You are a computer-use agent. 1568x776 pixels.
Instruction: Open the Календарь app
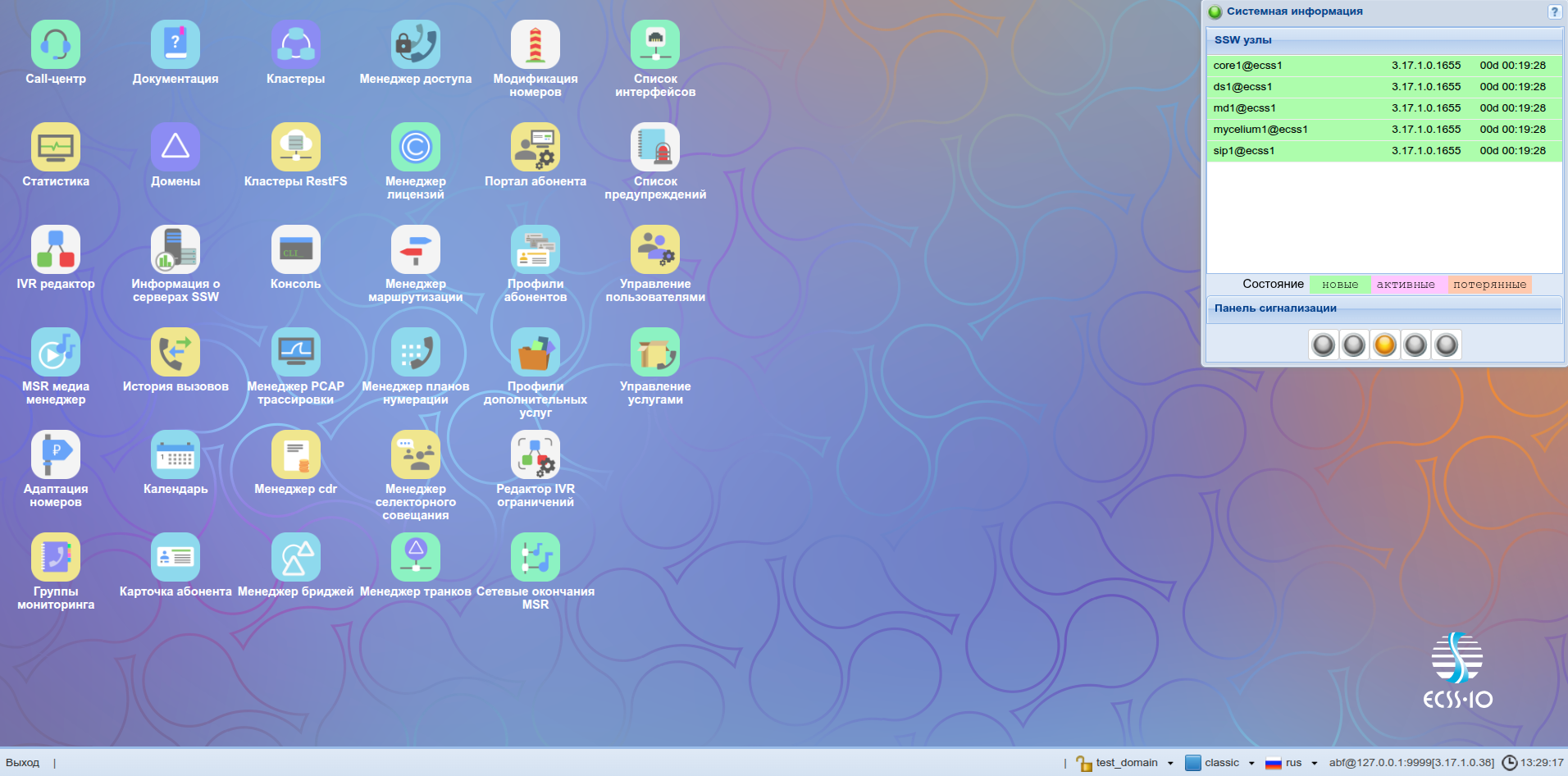175,454
